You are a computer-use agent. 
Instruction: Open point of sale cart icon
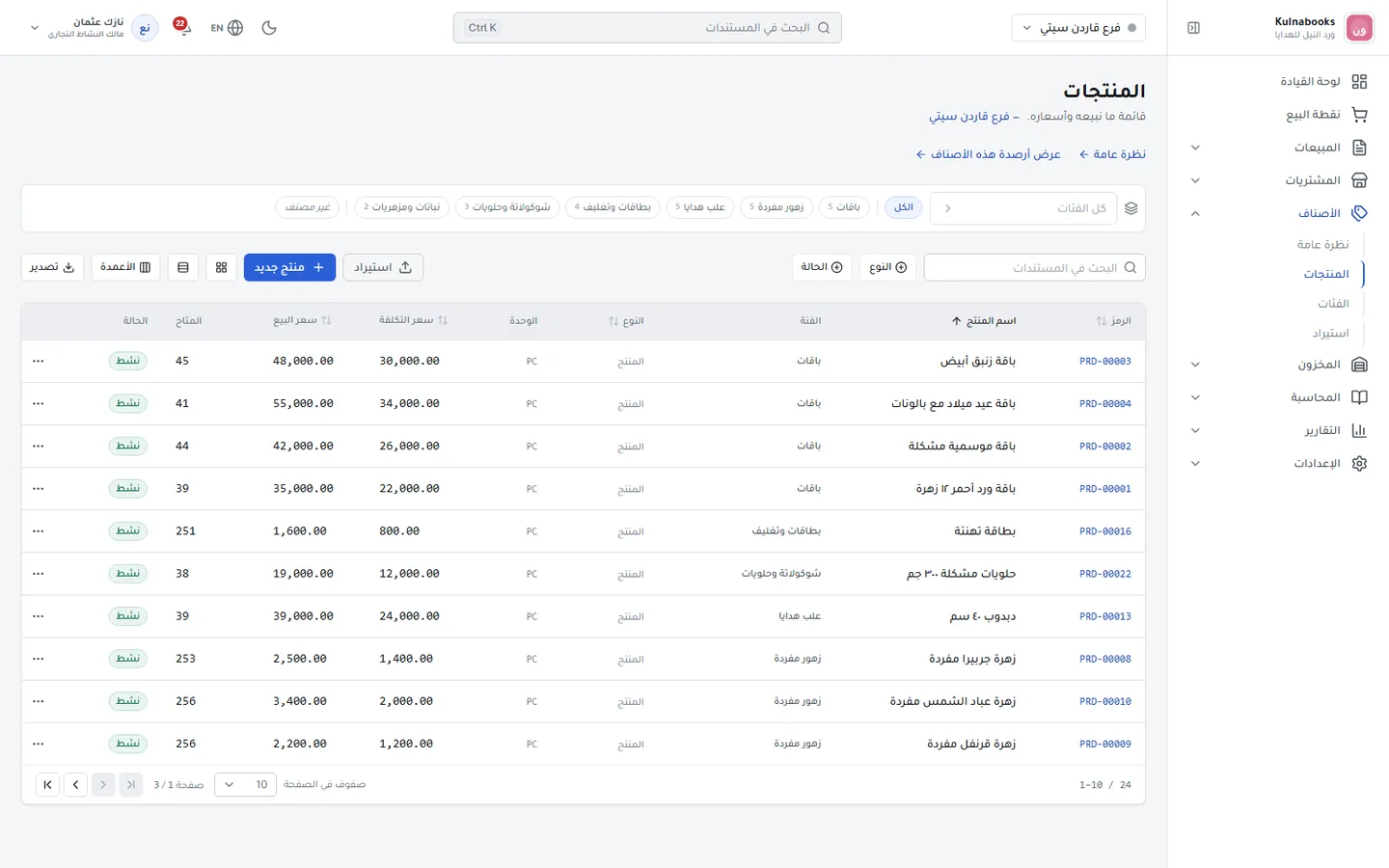(1359, 115)
